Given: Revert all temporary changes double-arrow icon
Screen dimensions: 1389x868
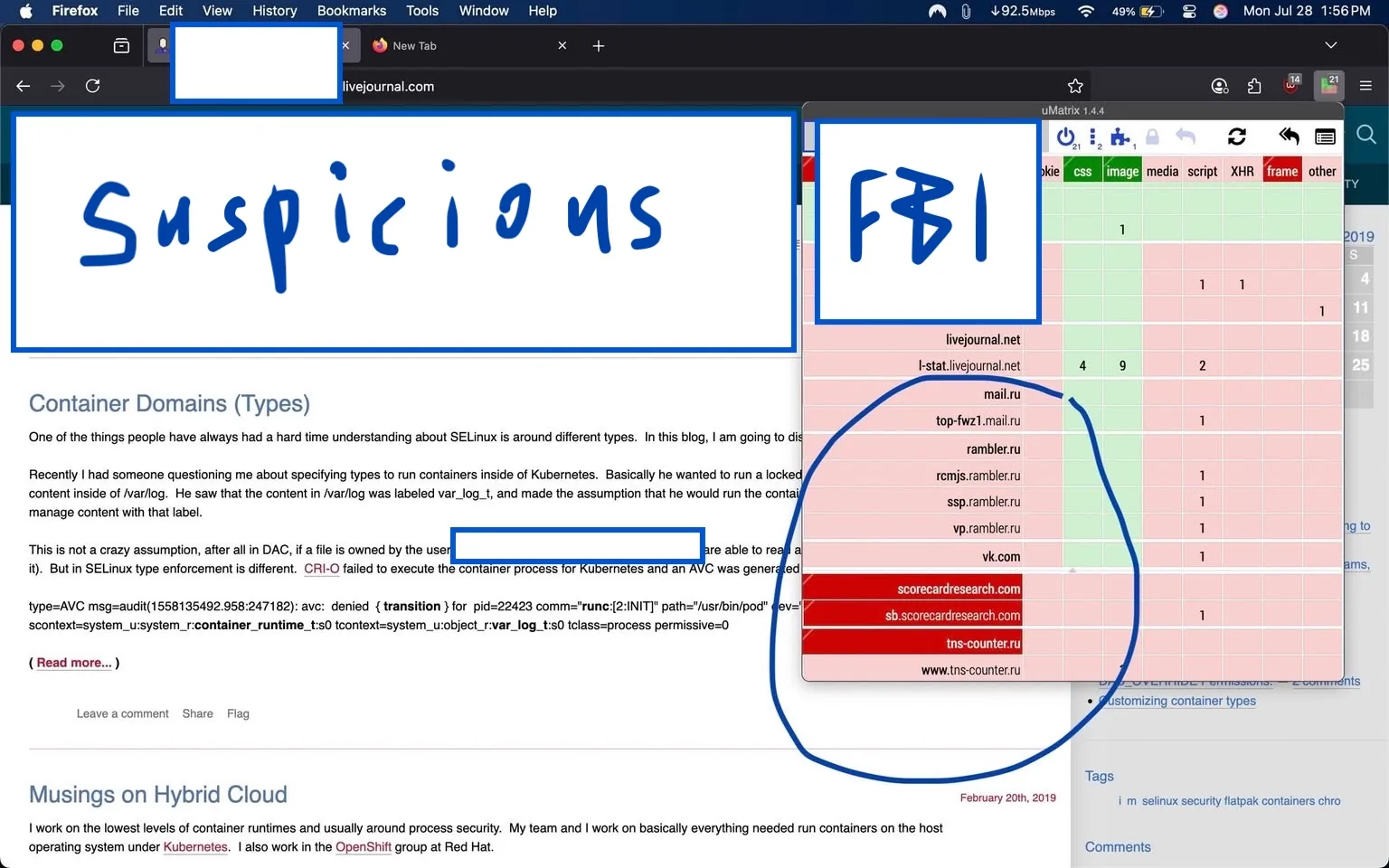Looking at the screenshot, I should [x=1289, y=137].
